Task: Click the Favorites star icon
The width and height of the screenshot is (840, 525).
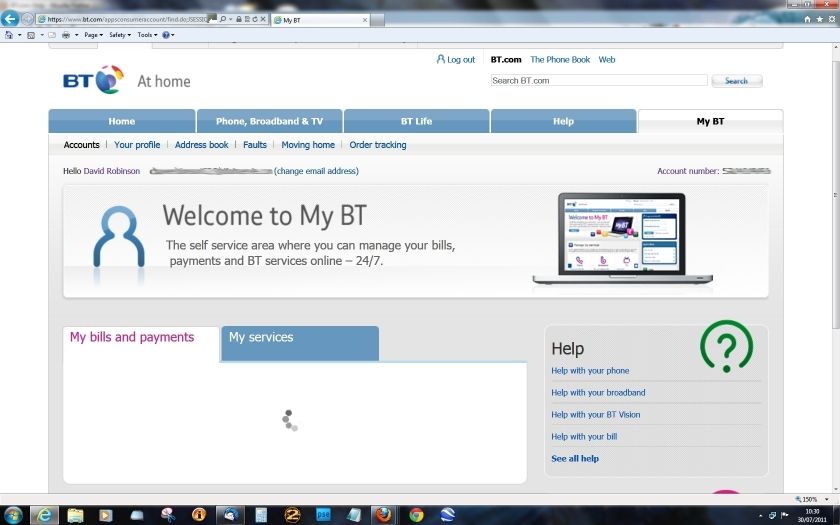Action: [819, 19]
